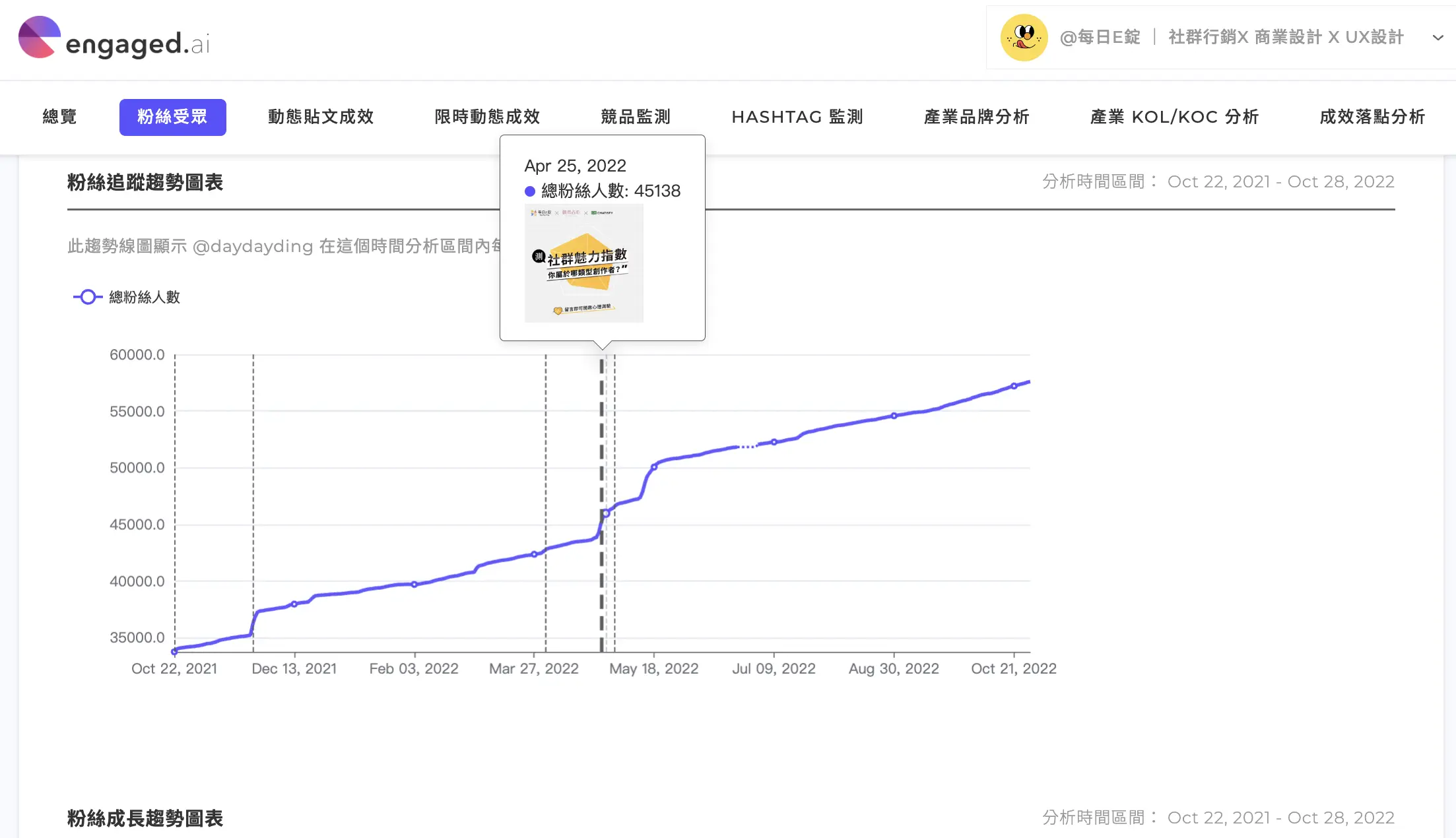Expand the account switcher chevron
The width and height of the screenshot is (1456, 838).
coord(1438,38)
